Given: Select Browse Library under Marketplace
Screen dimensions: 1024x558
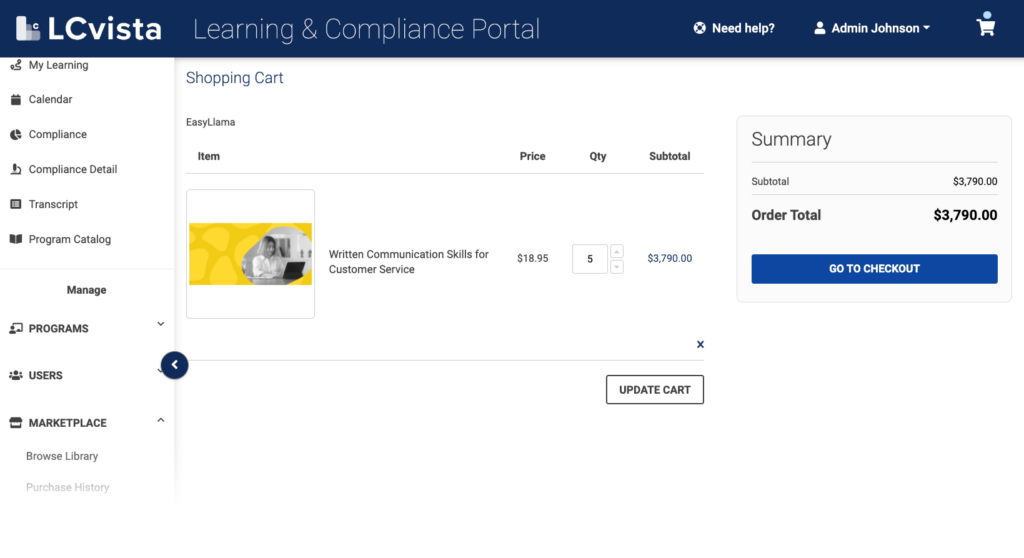Looking at the screenshot, I should 62,456.
